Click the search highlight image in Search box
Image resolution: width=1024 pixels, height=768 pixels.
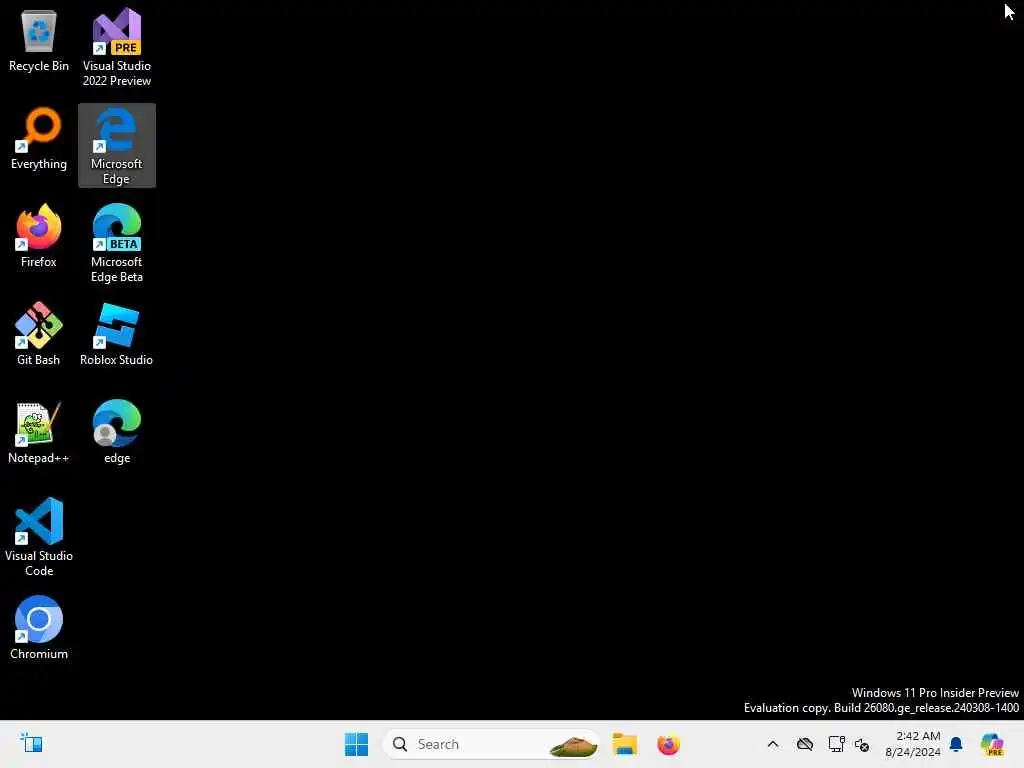pos(573,744)
